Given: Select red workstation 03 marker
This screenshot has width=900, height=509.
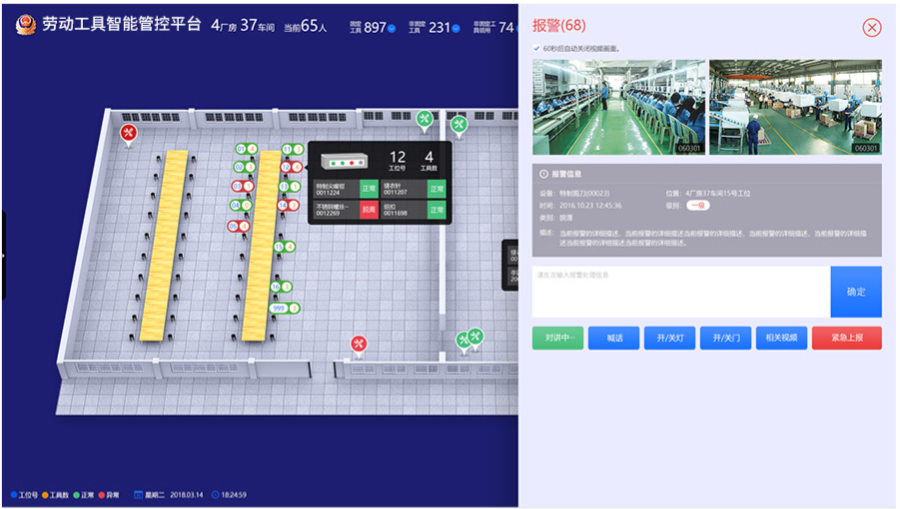Looking at the screenshot, I should point(242,186).
